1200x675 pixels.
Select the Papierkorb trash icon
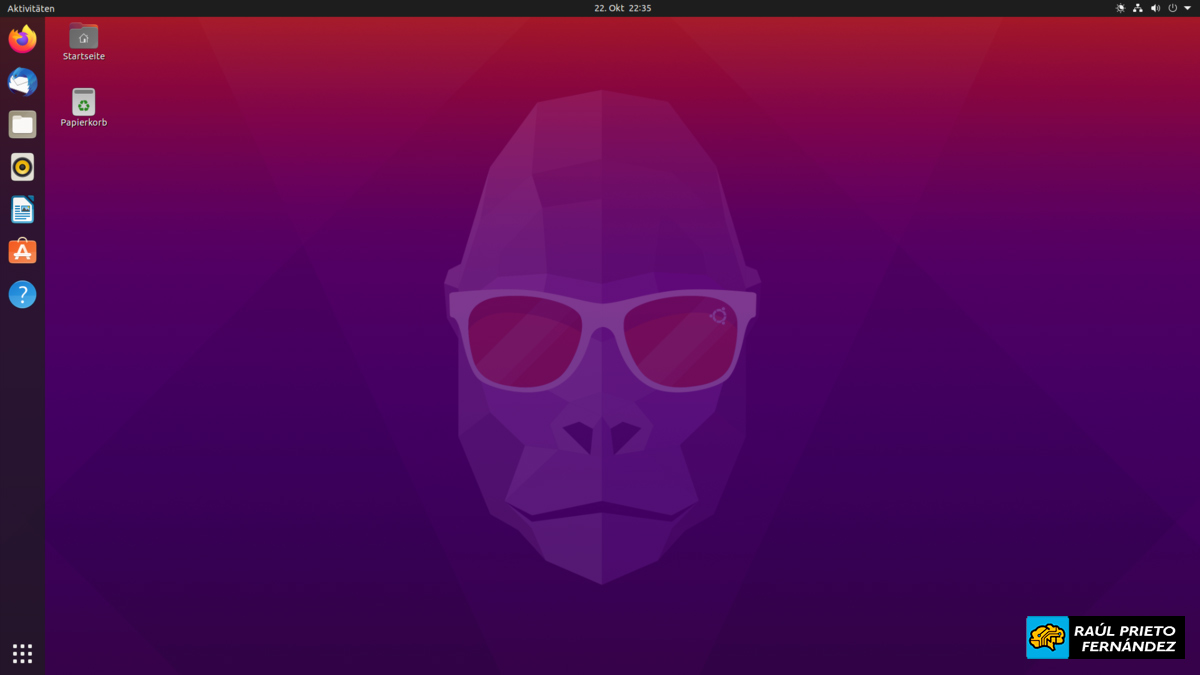(83, 101)
